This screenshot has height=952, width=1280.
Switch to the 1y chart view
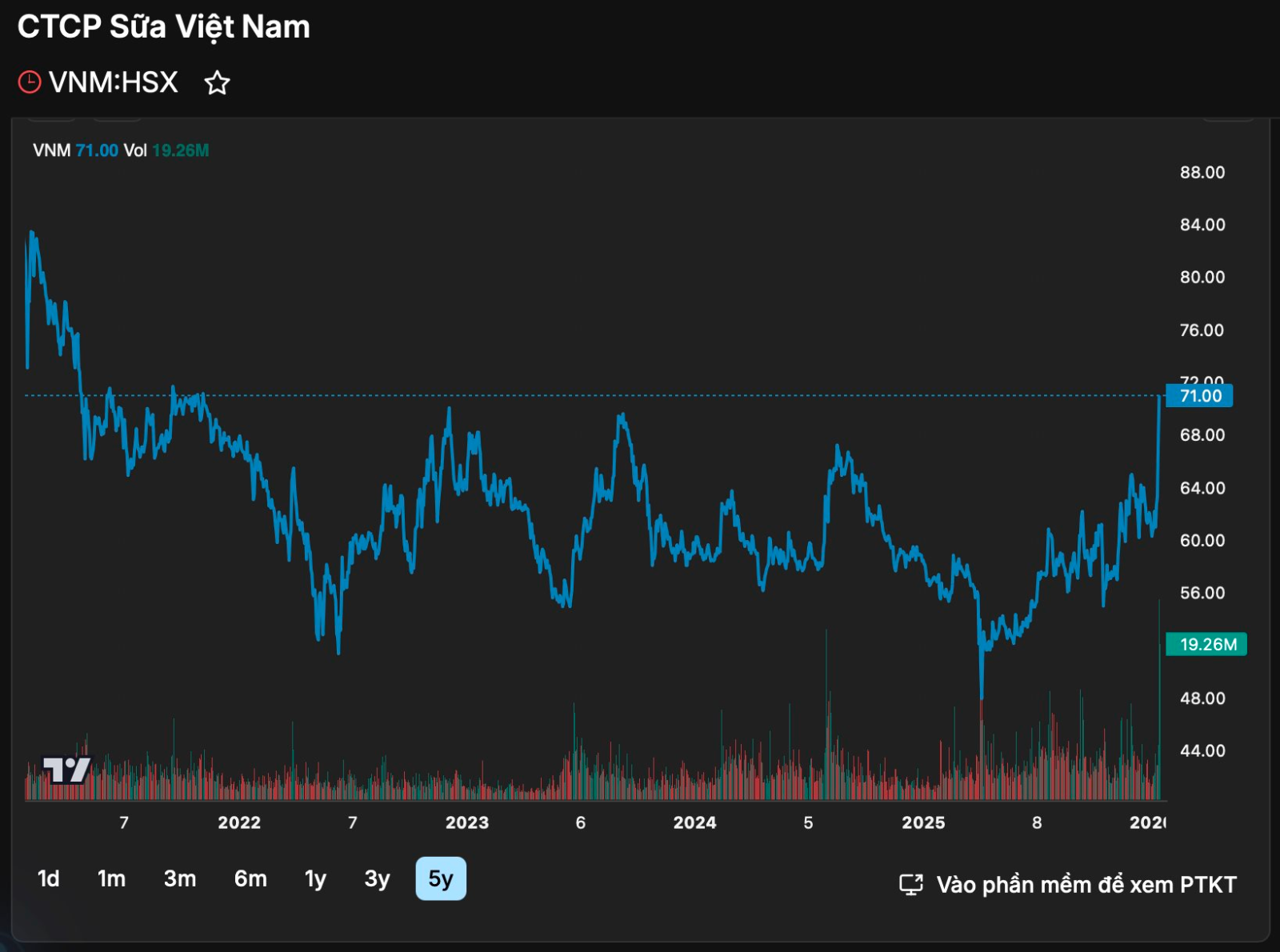coord(315,878)
